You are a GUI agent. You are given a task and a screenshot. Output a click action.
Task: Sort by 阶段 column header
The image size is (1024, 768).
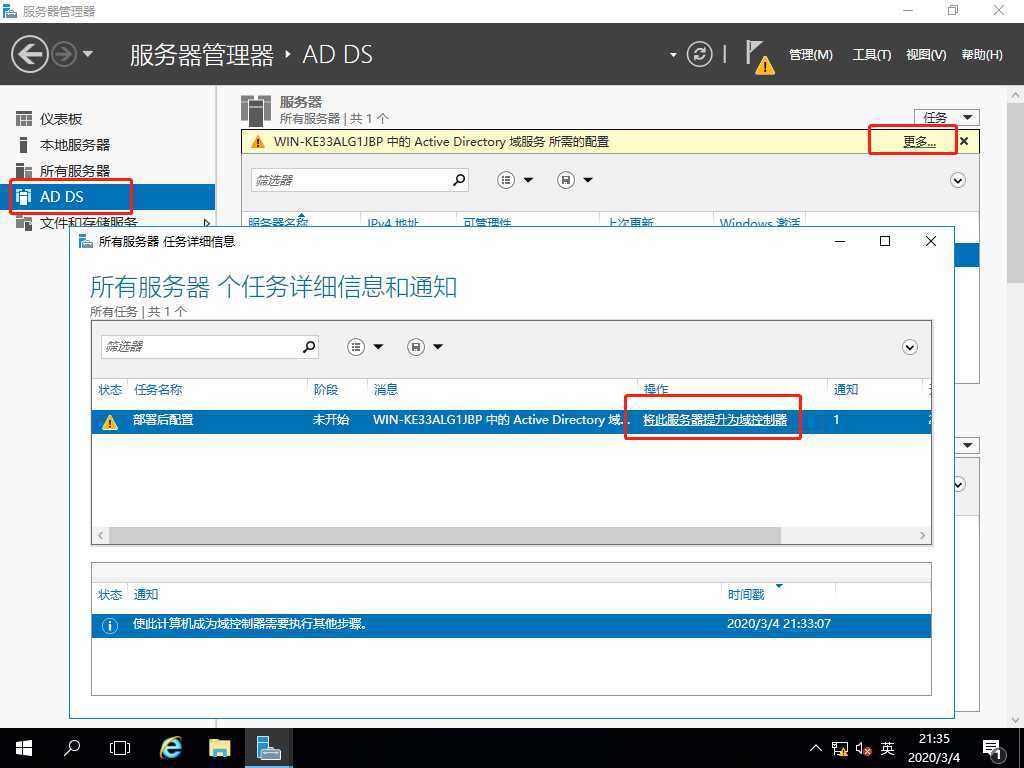pos(326,390)
